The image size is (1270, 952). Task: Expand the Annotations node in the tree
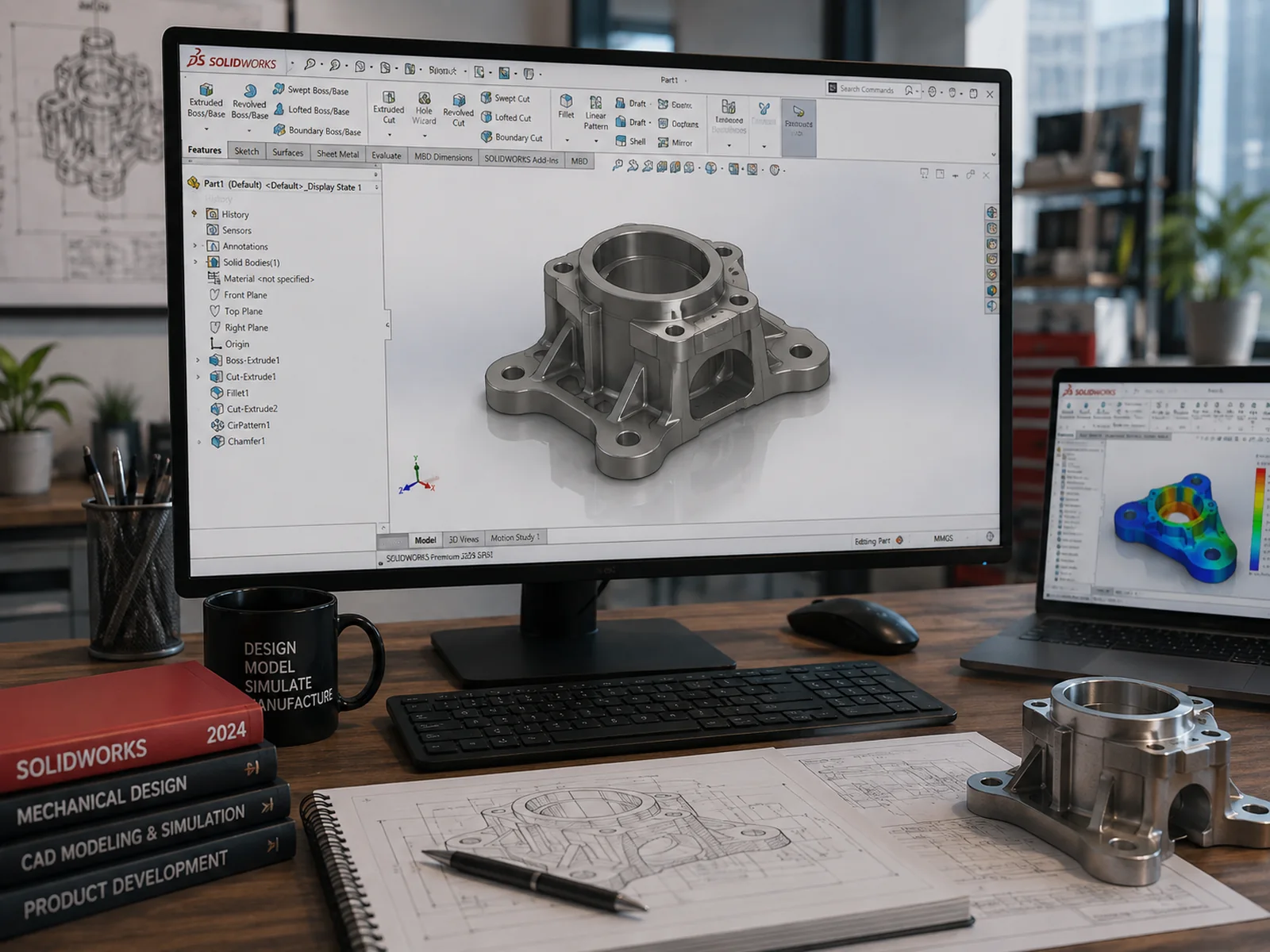(195, 246)
